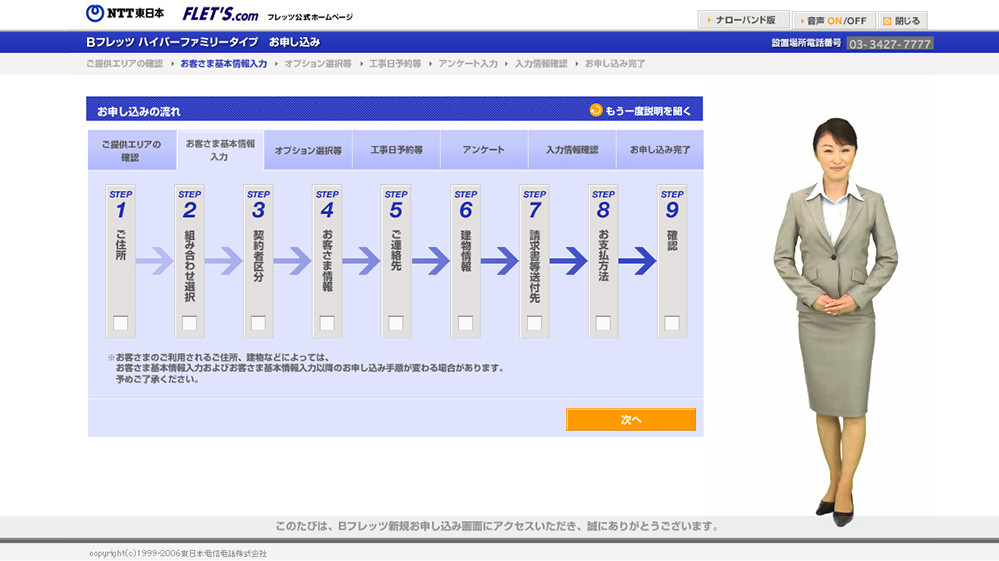The image size is (999, 561).
Task: Click the アンケート入力 breadcrumb
Action: tap(468, 64)
